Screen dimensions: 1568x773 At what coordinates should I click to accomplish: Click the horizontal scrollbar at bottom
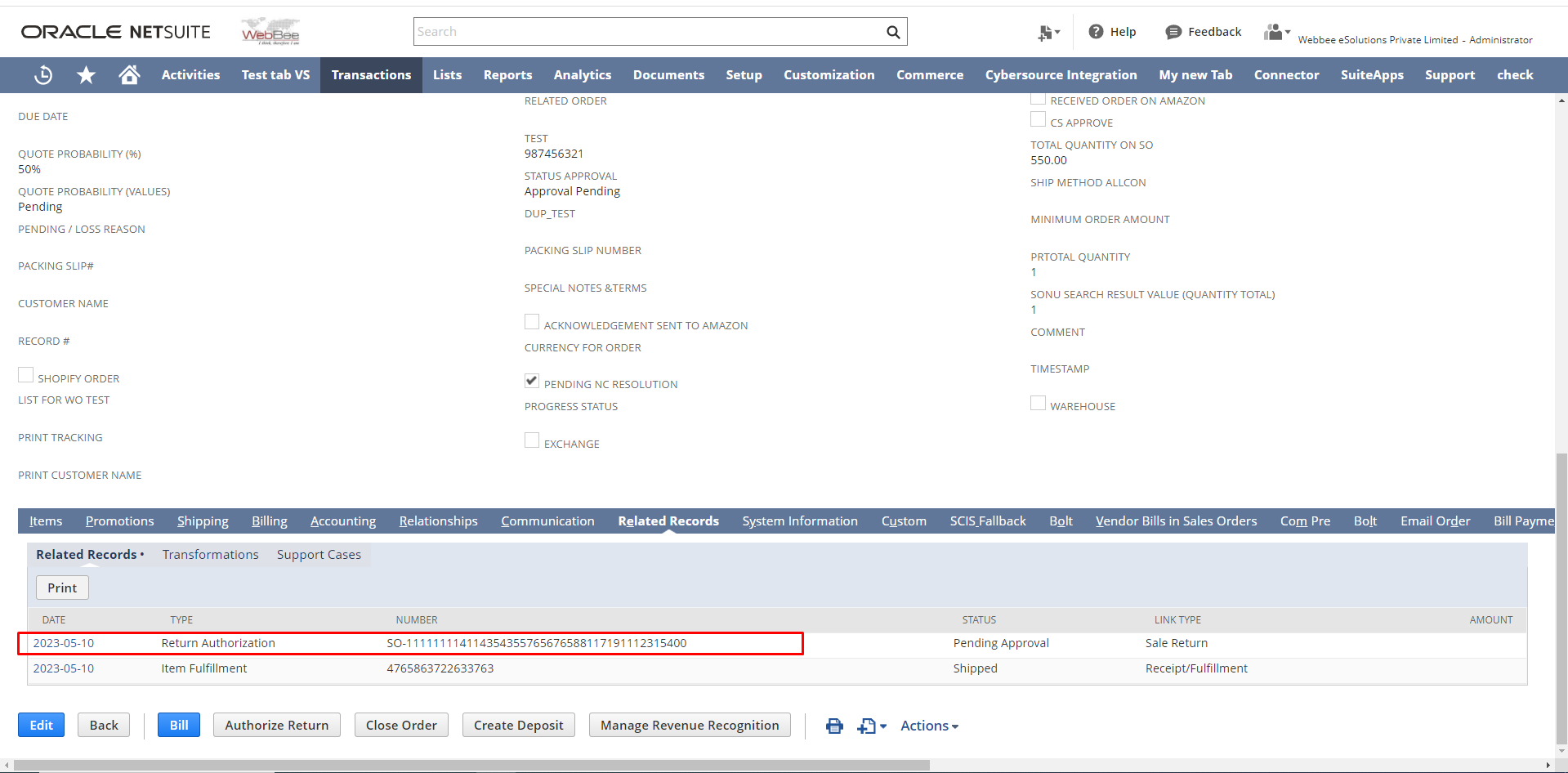click(471, 766)
